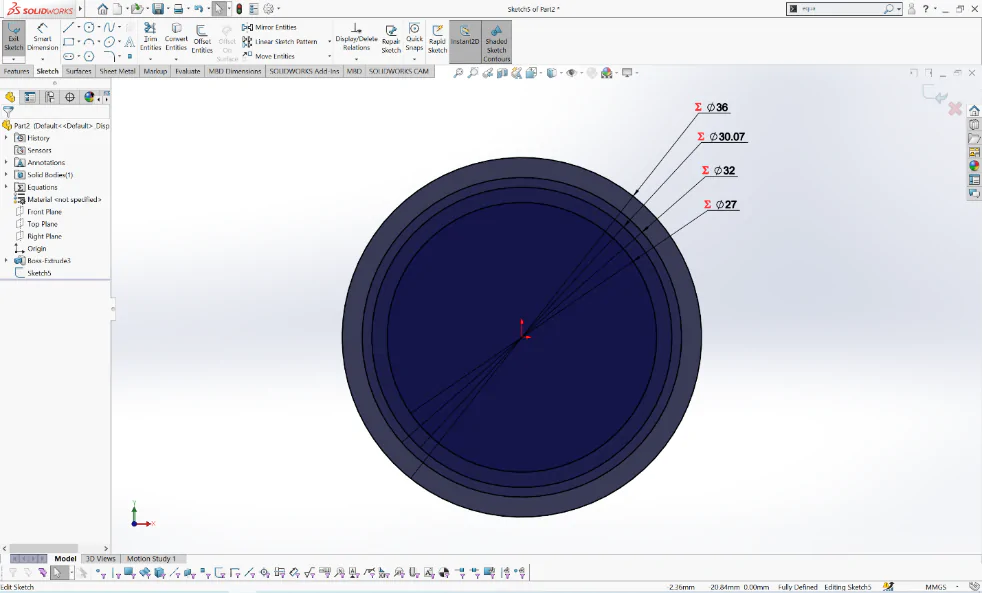Select Sketch5 in the feature tree

[39, 273]
